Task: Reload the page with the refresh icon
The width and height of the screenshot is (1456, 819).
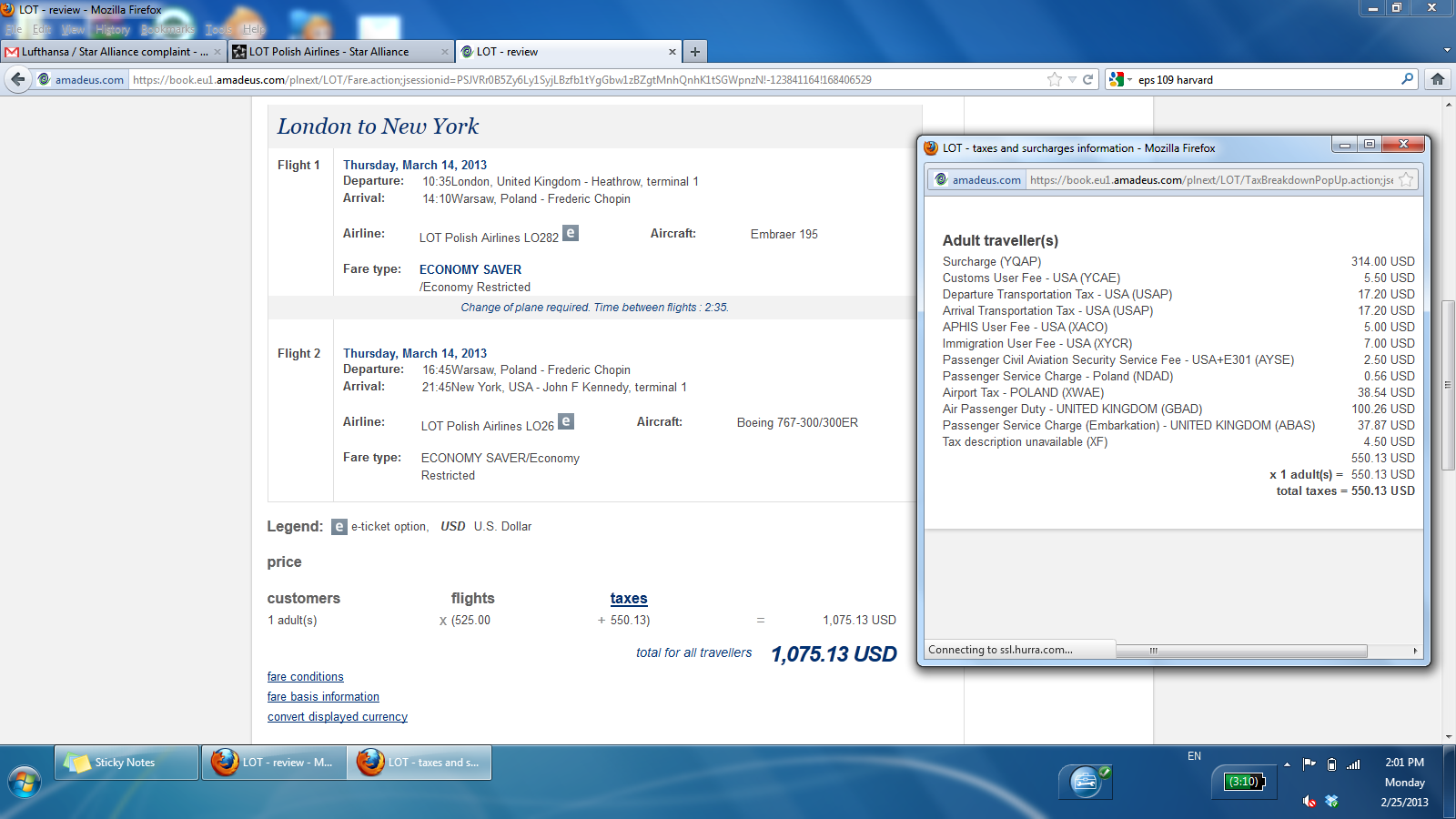Action: click(1087, 79)
